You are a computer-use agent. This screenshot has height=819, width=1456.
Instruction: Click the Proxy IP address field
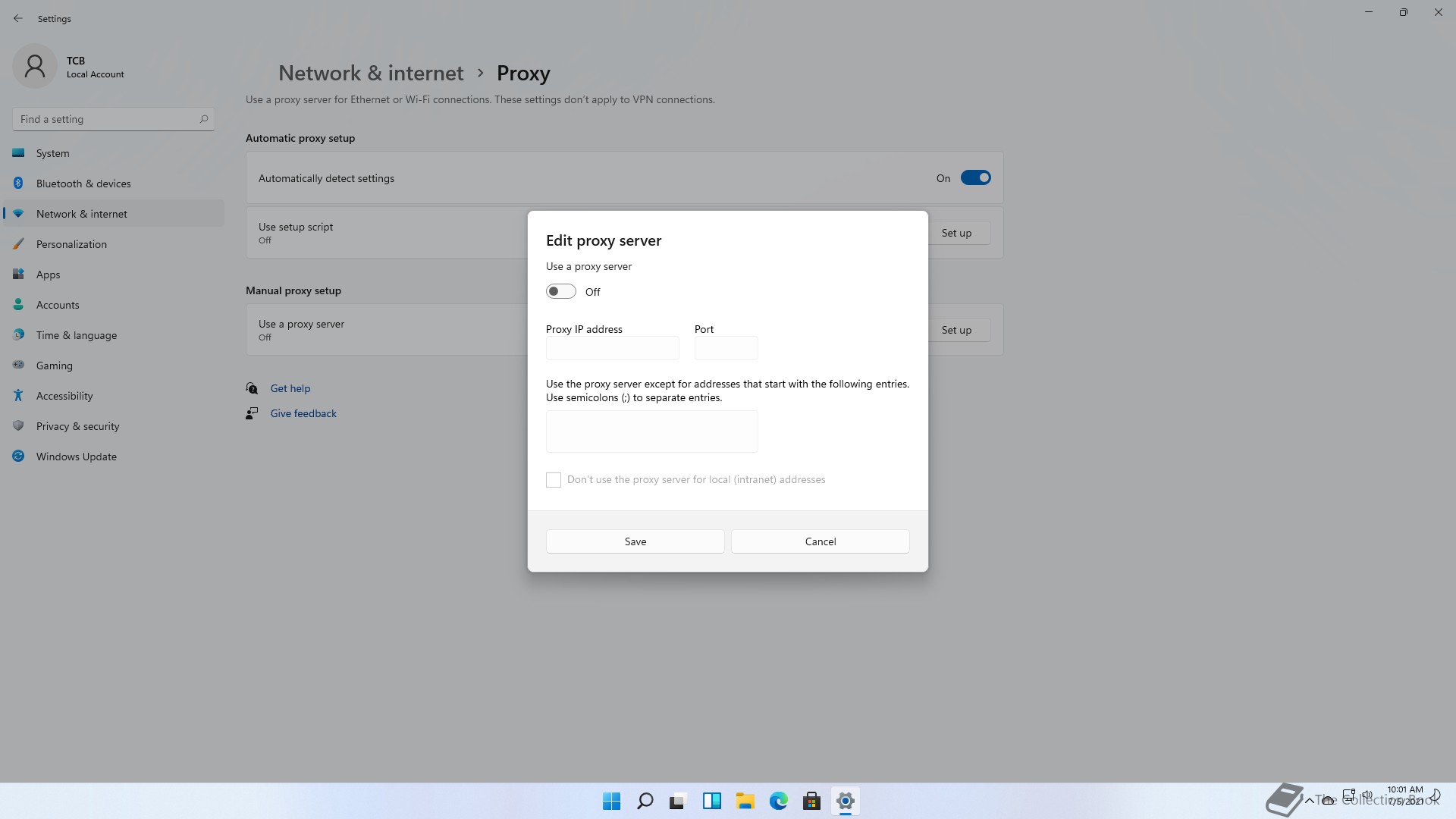coord(612,349)
